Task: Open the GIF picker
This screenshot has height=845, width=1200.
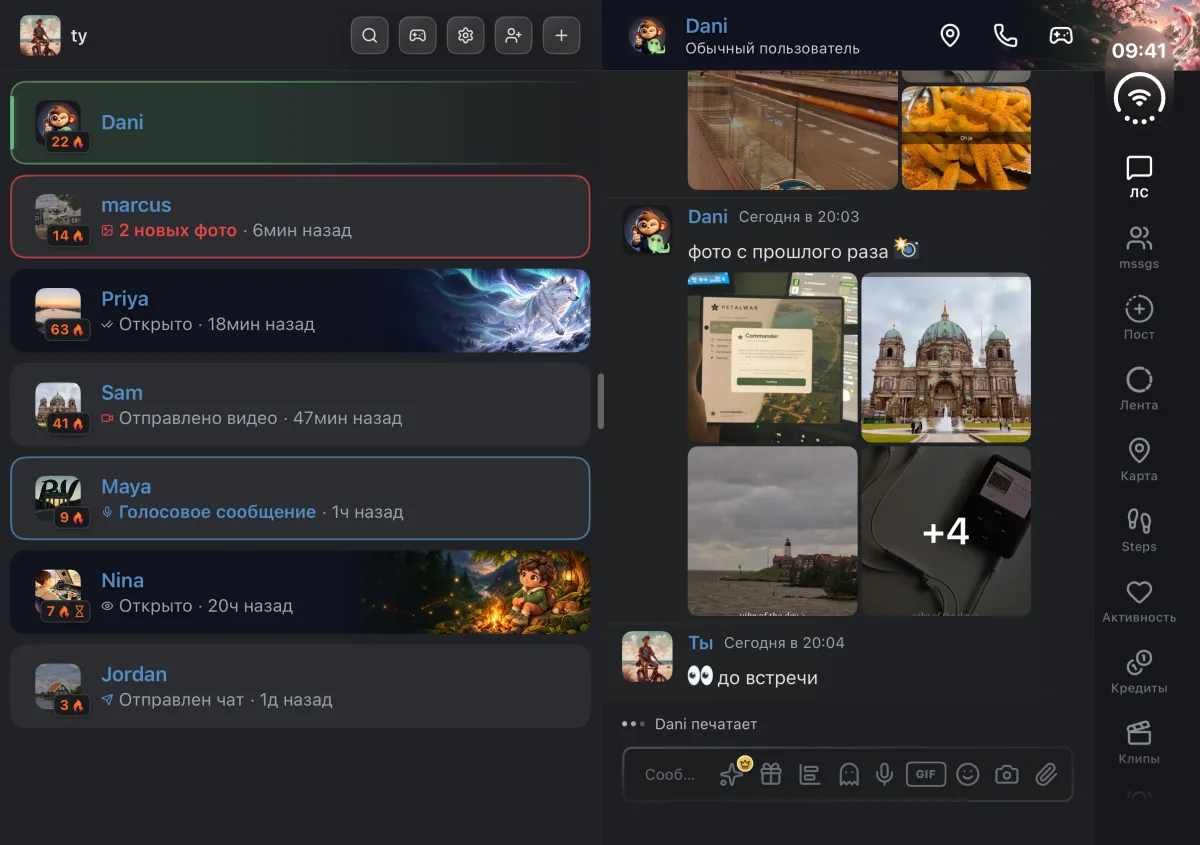Action: click(x=926, y=774)
